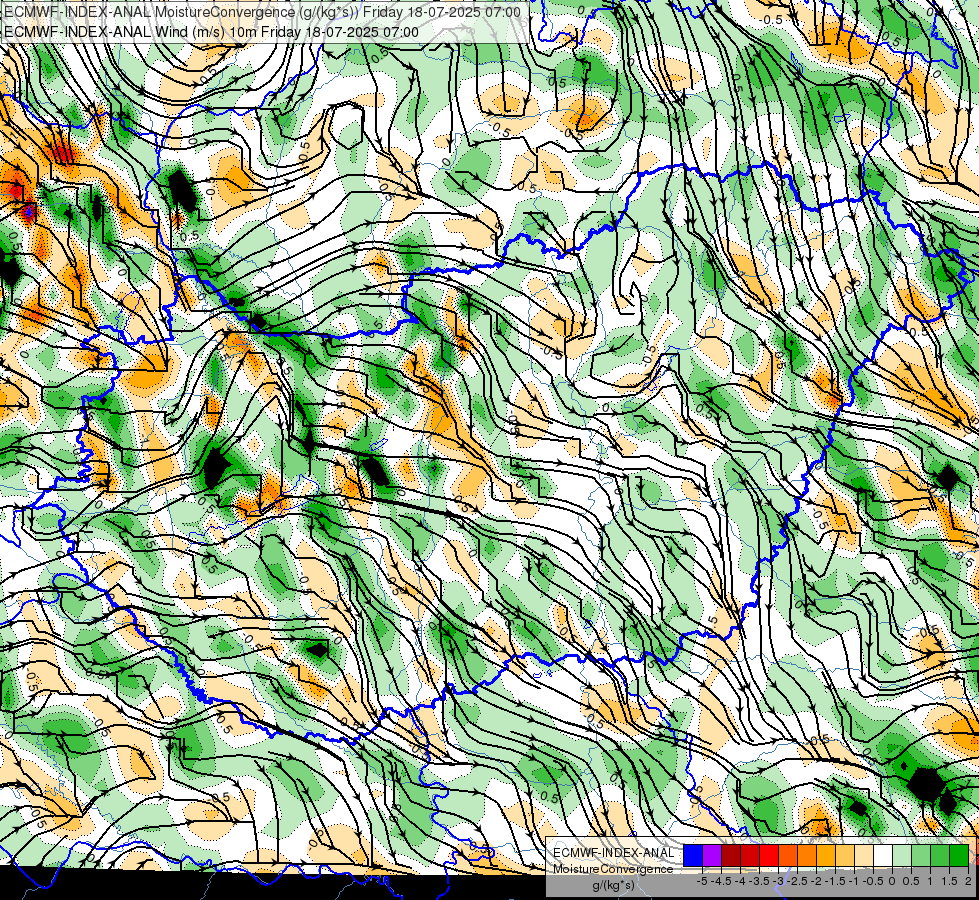Viewport: 979px width, 900px height.
Task: Click the legend unit g/(kg*s)
Action: 614,885
